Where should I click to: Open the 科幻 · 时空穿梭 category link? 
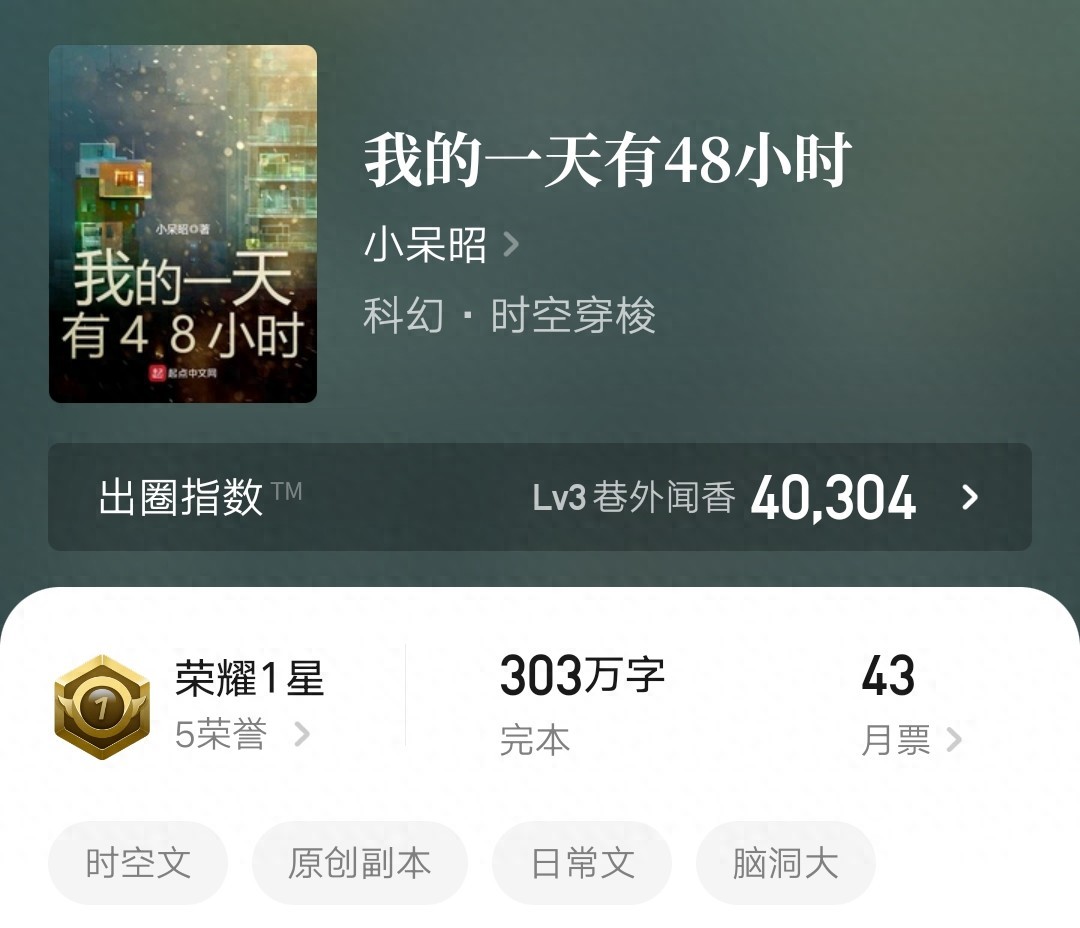(x=510, y=316)
